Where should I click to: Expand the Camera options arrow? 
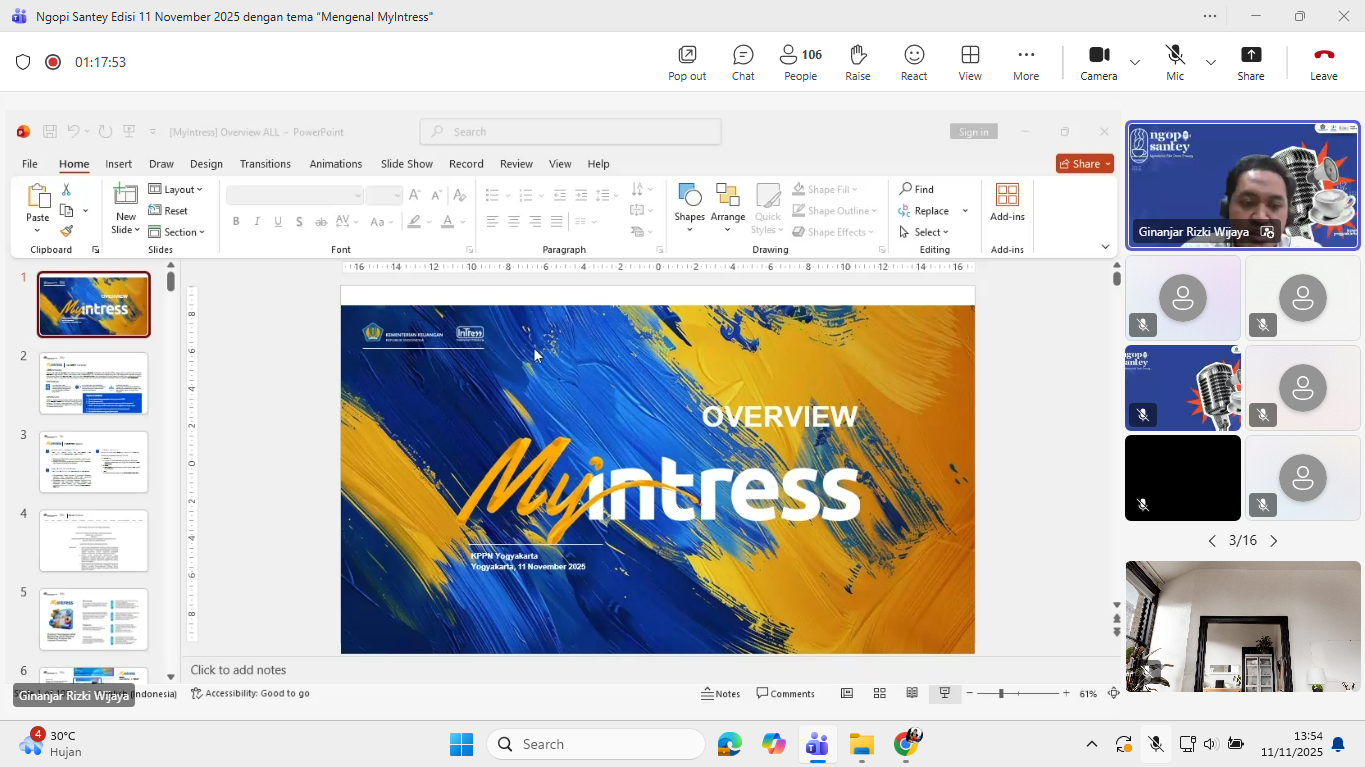coord(1135,62)
